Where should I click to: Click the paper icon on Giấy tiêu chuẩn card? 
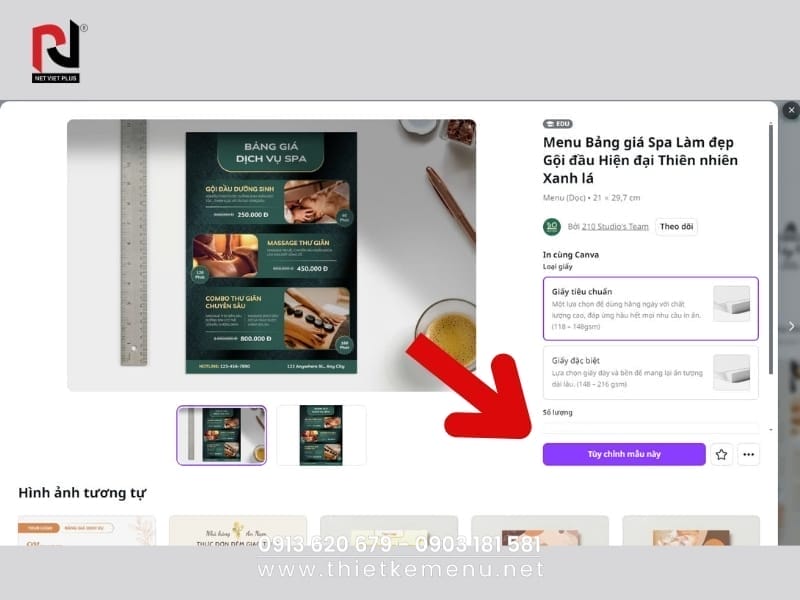[733, 305]
